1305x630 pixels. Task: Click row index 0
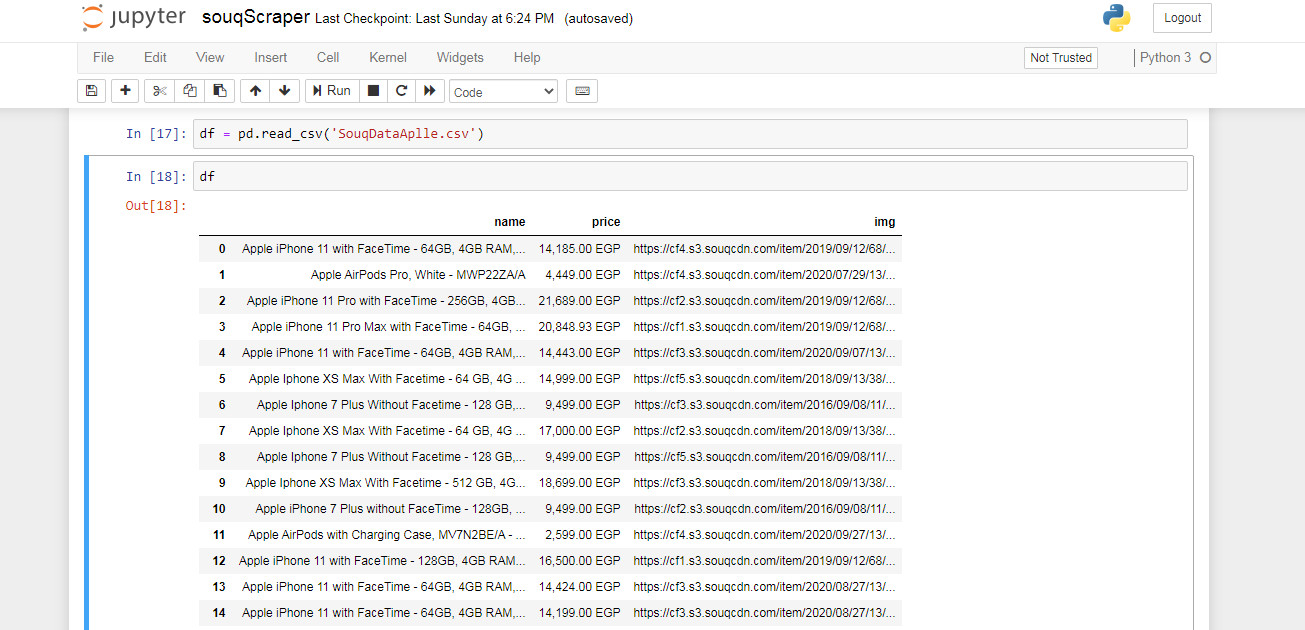pyautogui.click(x=222, y=249)
